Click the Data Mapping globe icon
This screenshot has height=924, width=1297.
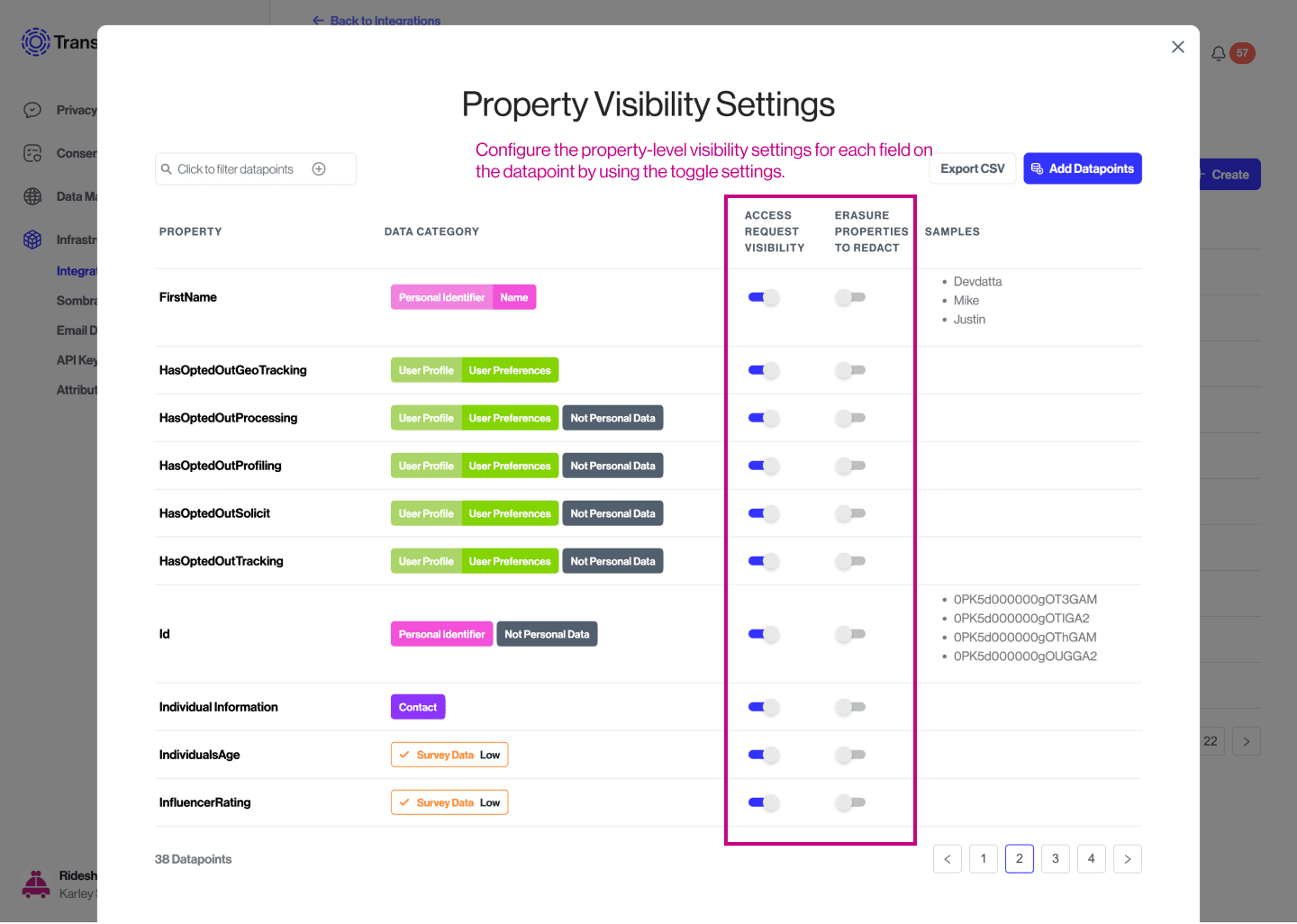pyautogui.click(x=31, y=196)
